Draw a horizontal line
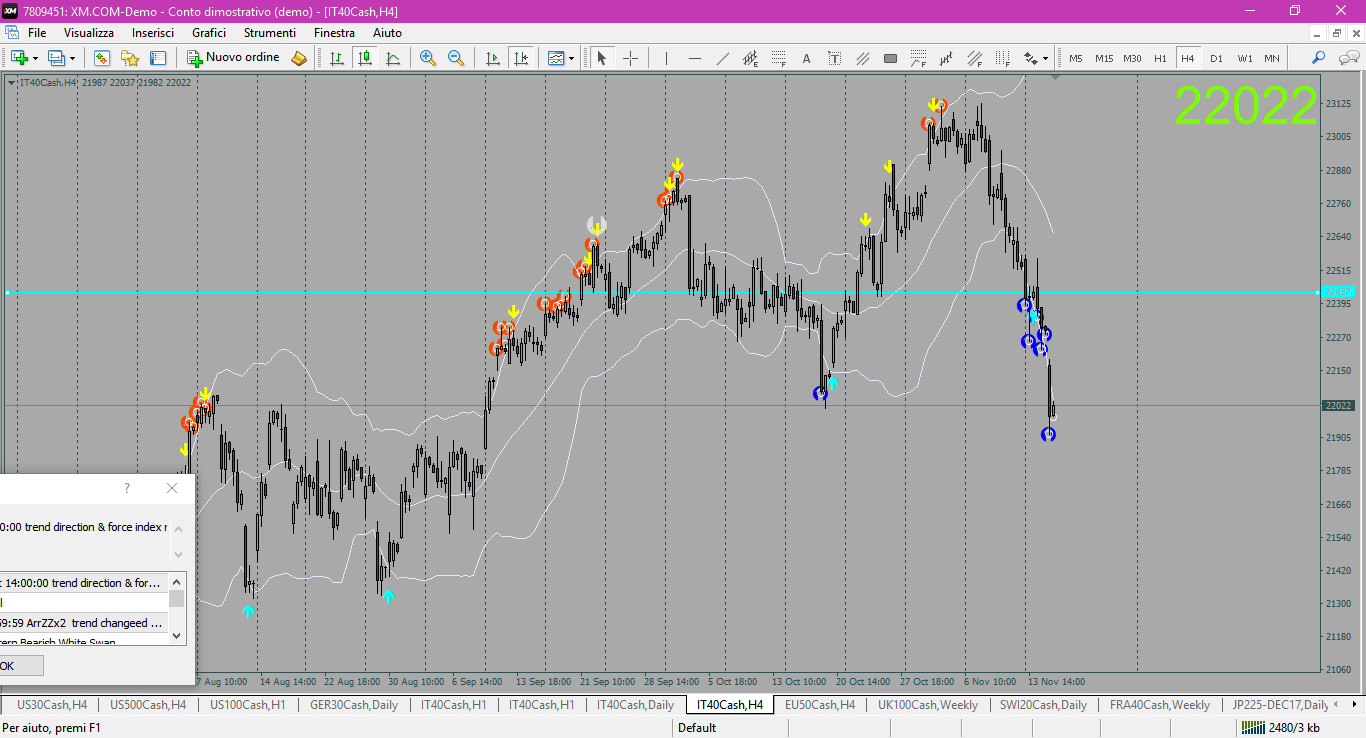Viewport: 1366px width, 738px height. tap(694, 58)
